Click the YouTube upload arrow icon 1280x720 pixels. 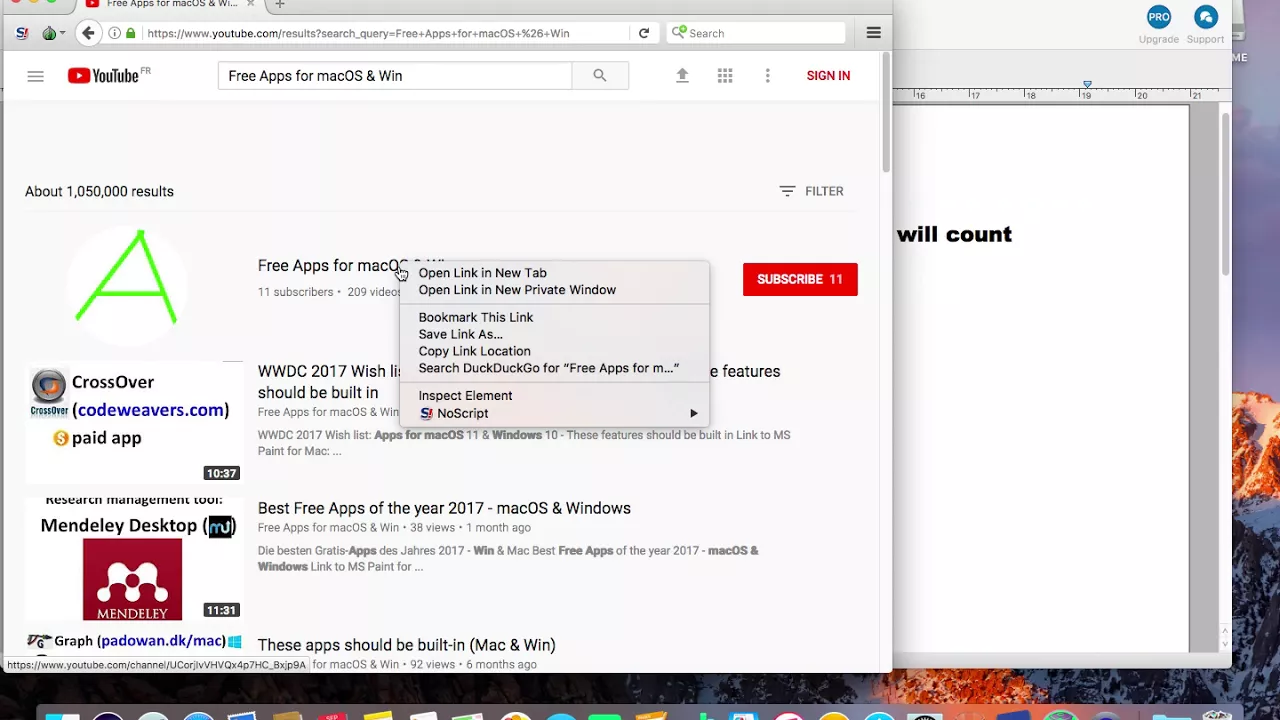click(682, 76)
